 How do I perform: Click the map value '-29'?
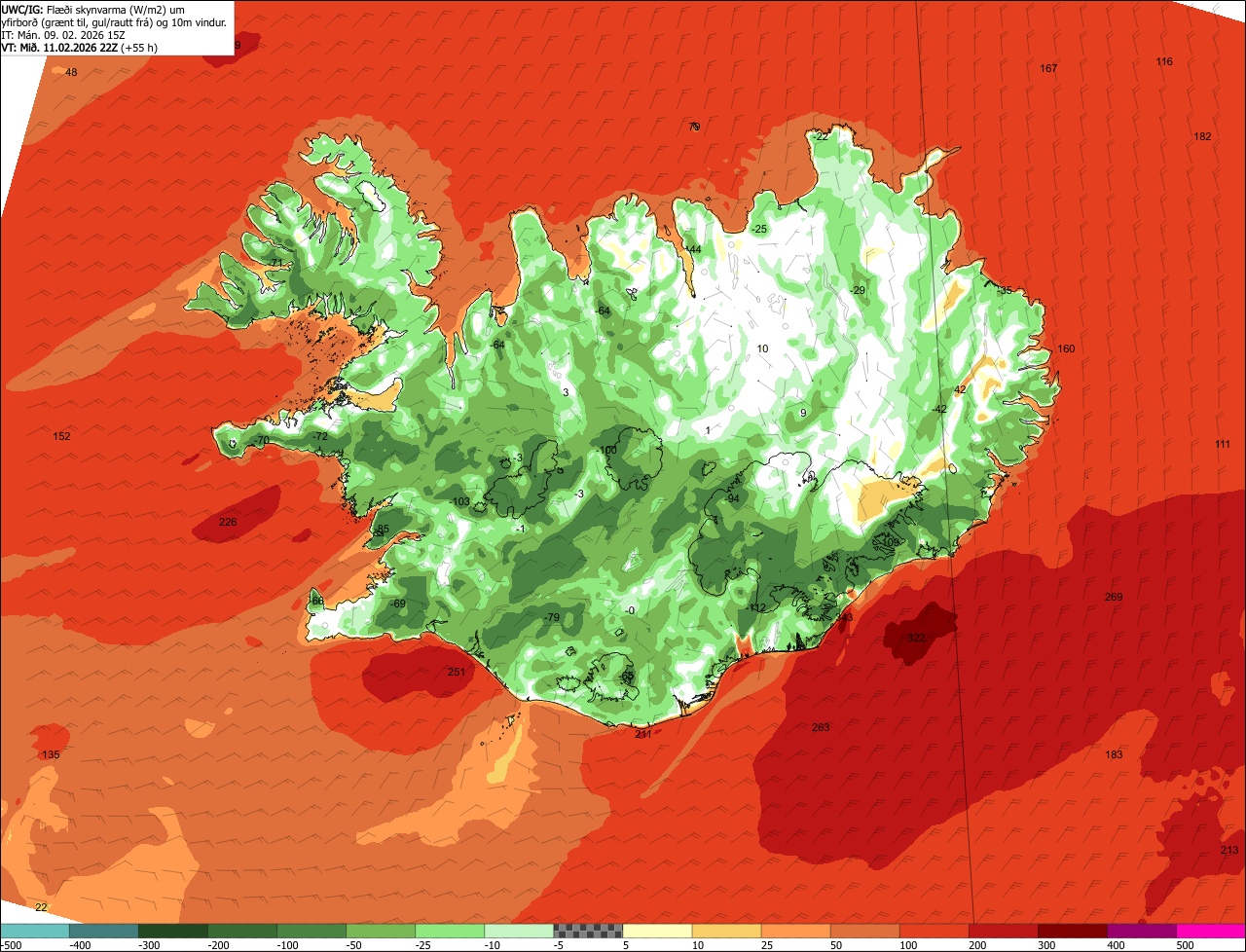857,290
